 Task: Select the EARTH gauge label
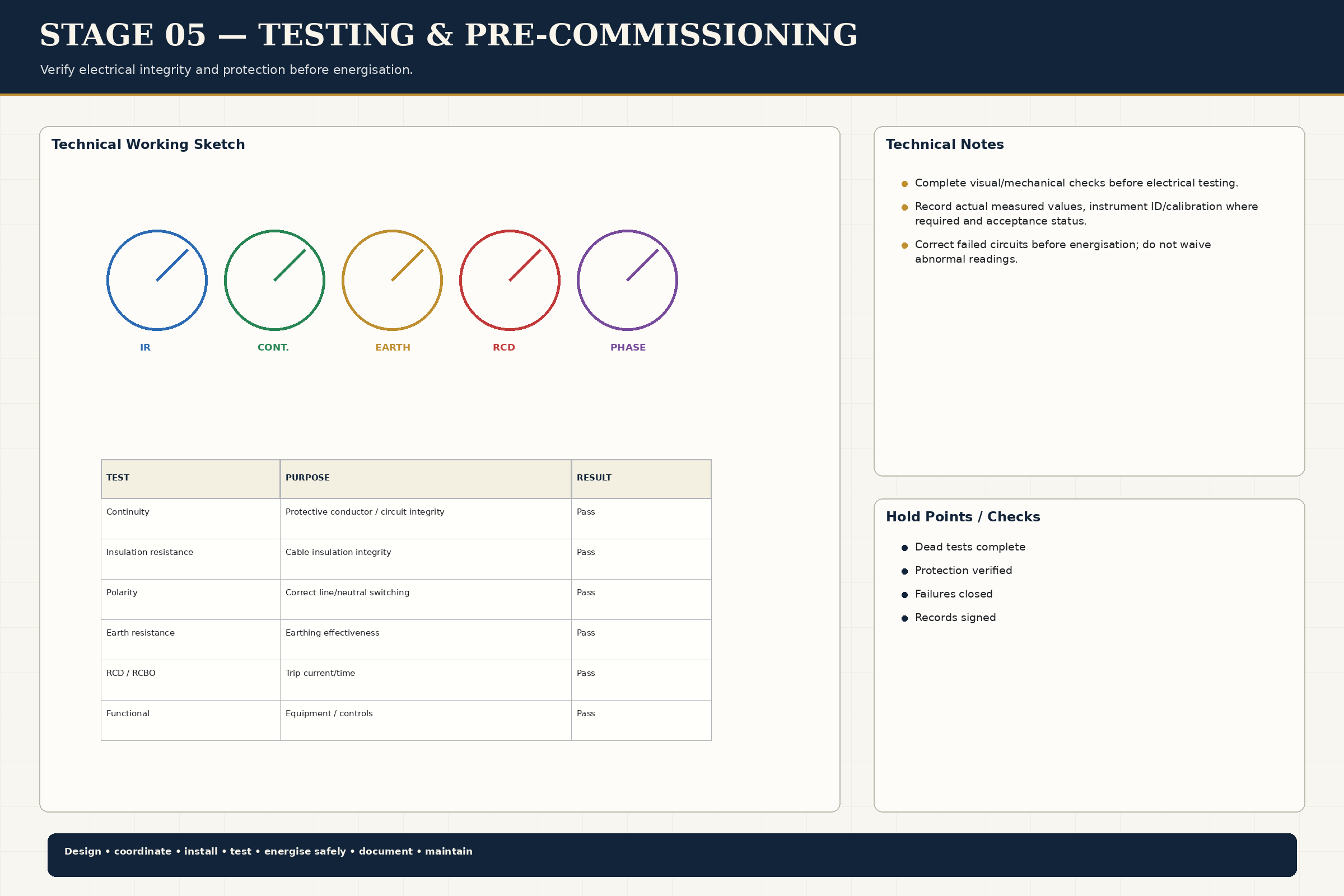tap(393, 347)
